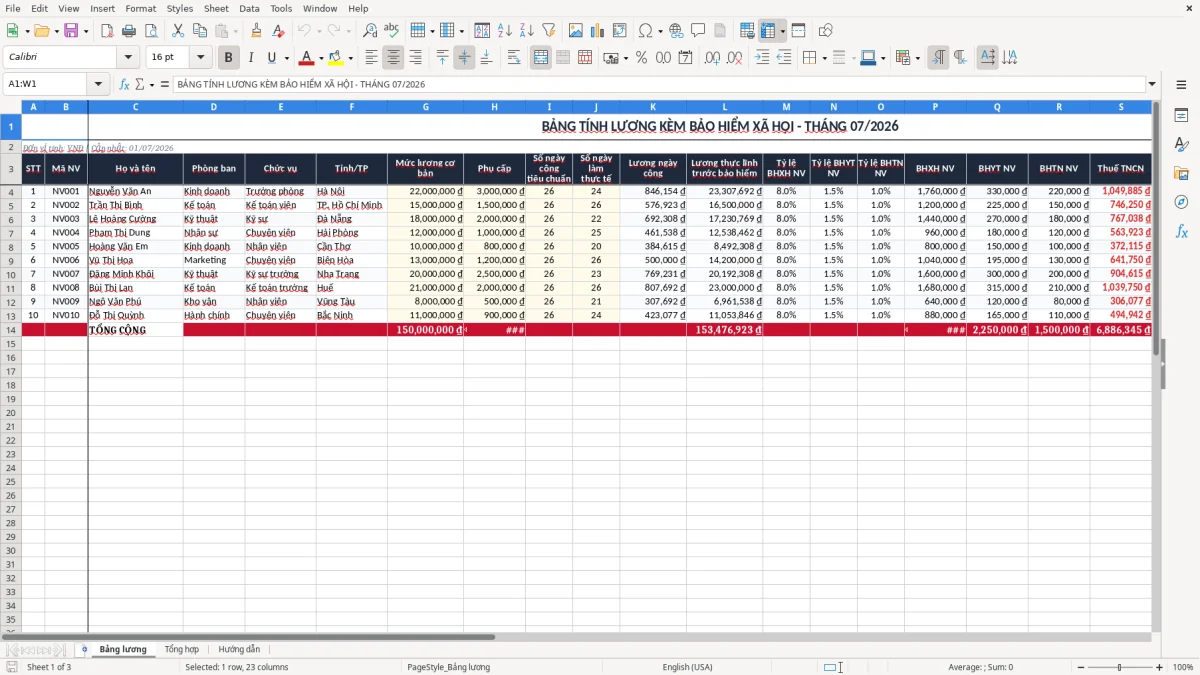Screen dimensions: 1200x675
Task: Insert Comment speech bubble icon
Action: 698,31
